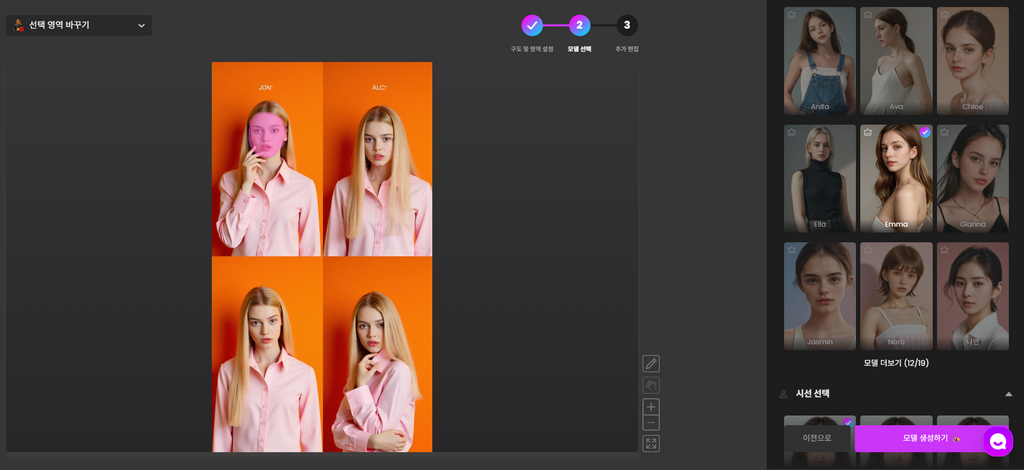Zoom out with the minus button

(x=651, y=423)
